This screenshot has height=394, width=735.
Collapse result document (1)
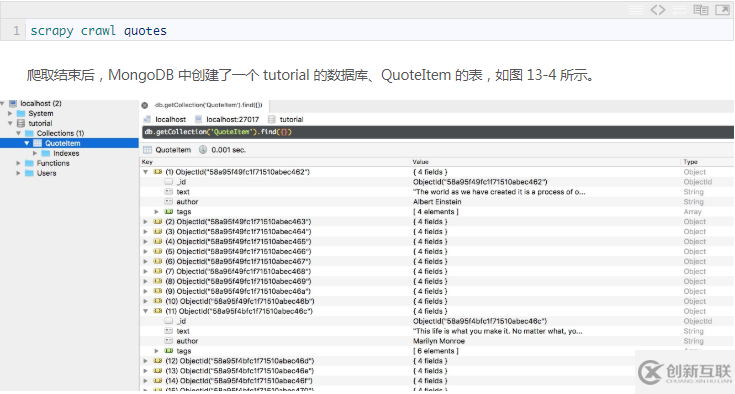point(146,172)
